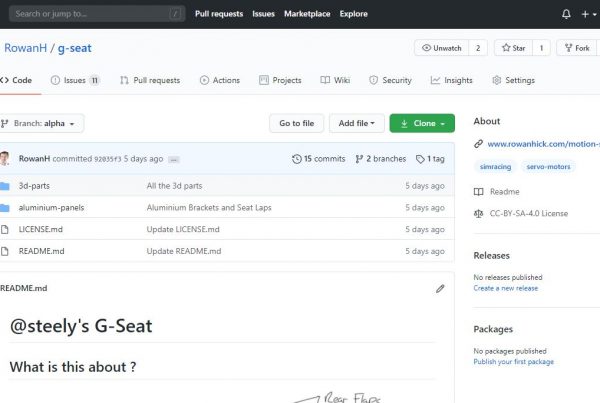This screenshot has width=600, height=403.
Task: Open RowanH committer name link
Action: point(34,158)
